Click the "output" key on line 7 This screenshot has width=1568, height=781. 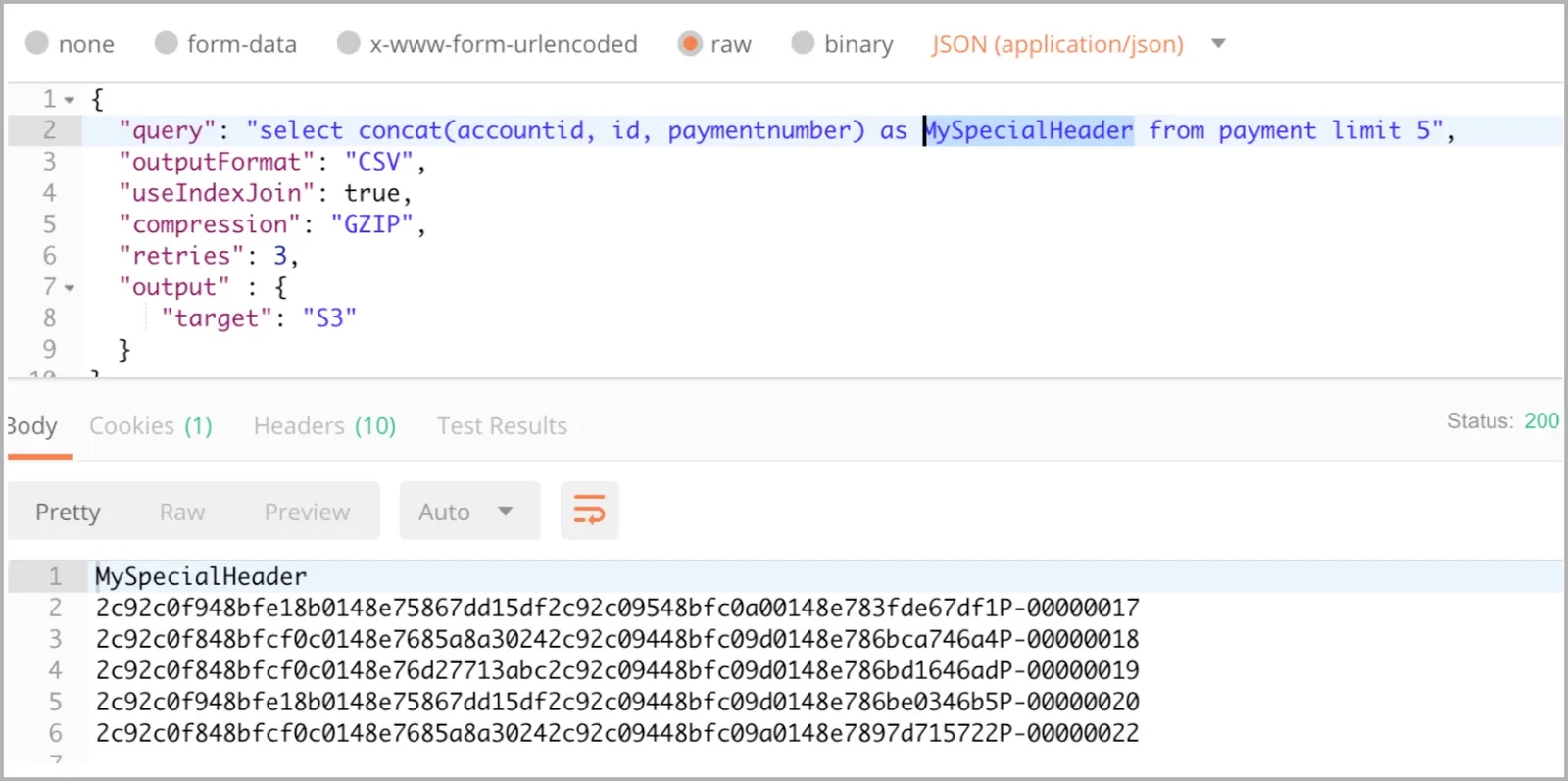[x=174, y=287]
